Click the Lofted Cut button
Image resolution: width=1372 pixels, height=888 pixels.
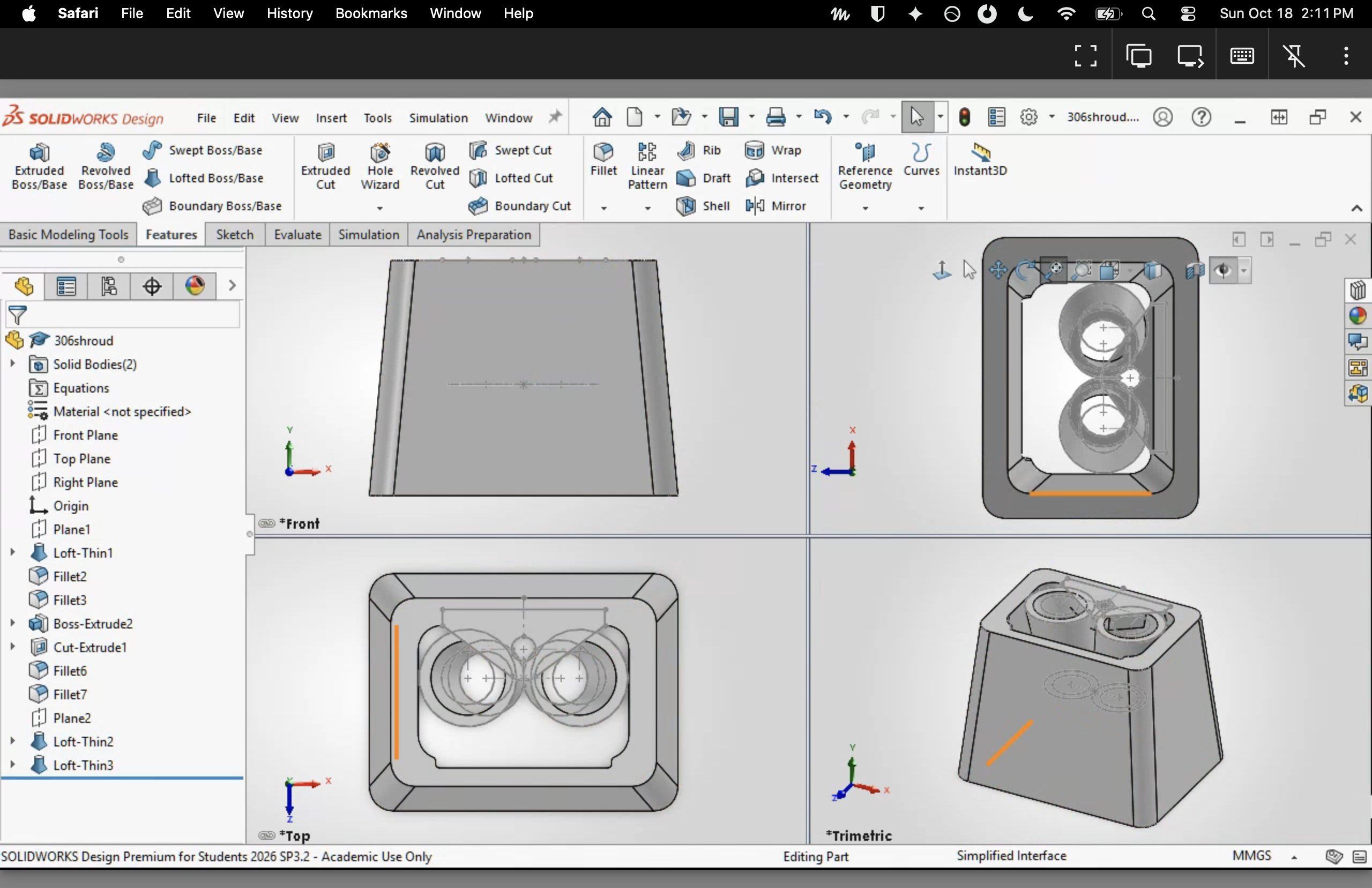[x=511, y=178]
